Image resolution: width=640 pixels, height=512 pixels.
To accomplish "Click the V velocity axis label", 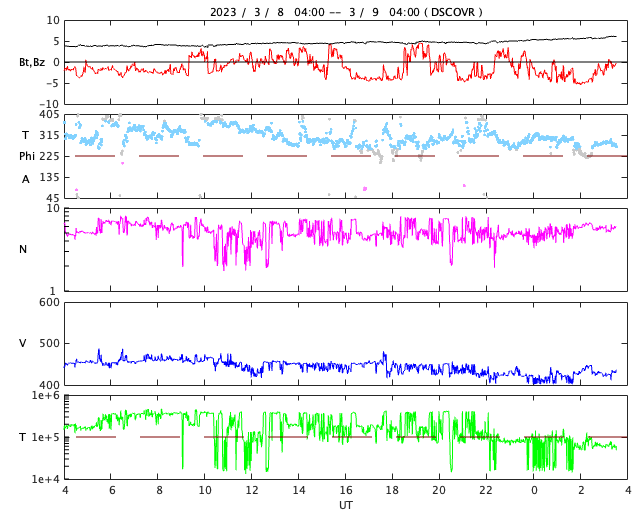I will click(x=22, y=343).
